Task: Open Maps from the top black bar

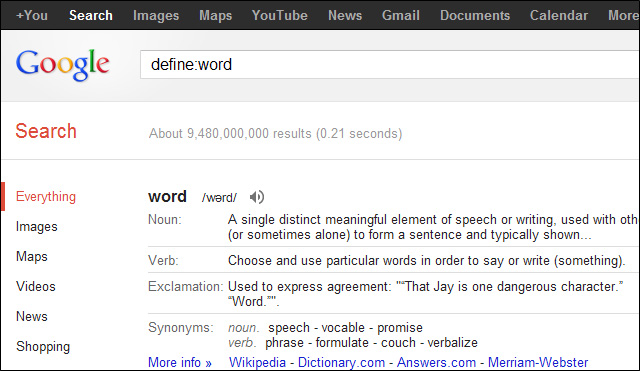Action: point(216,16)
